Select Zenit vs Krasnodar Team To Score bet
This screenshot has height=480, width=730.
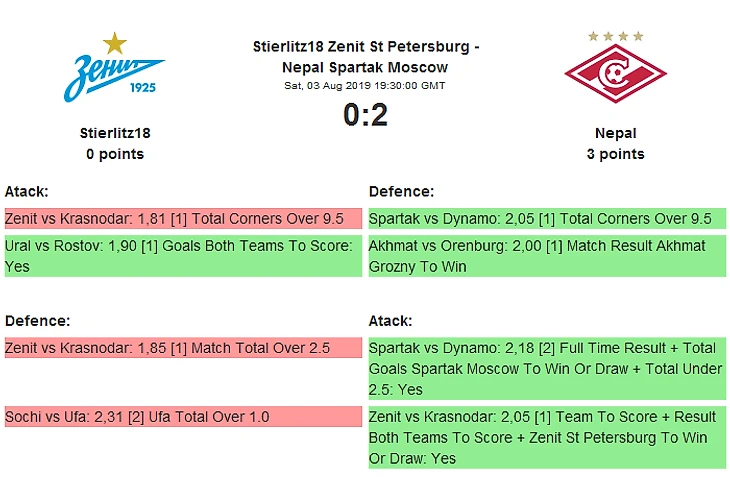tap(546, 437)
